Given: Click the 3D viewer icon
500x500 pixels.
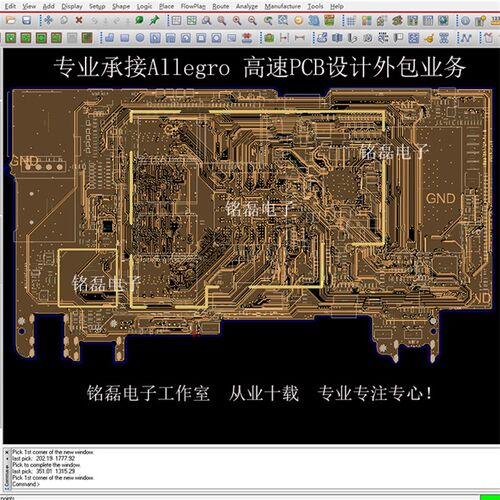Looking at the screenshot, I should pyautogui.click(x=314, y=21).
